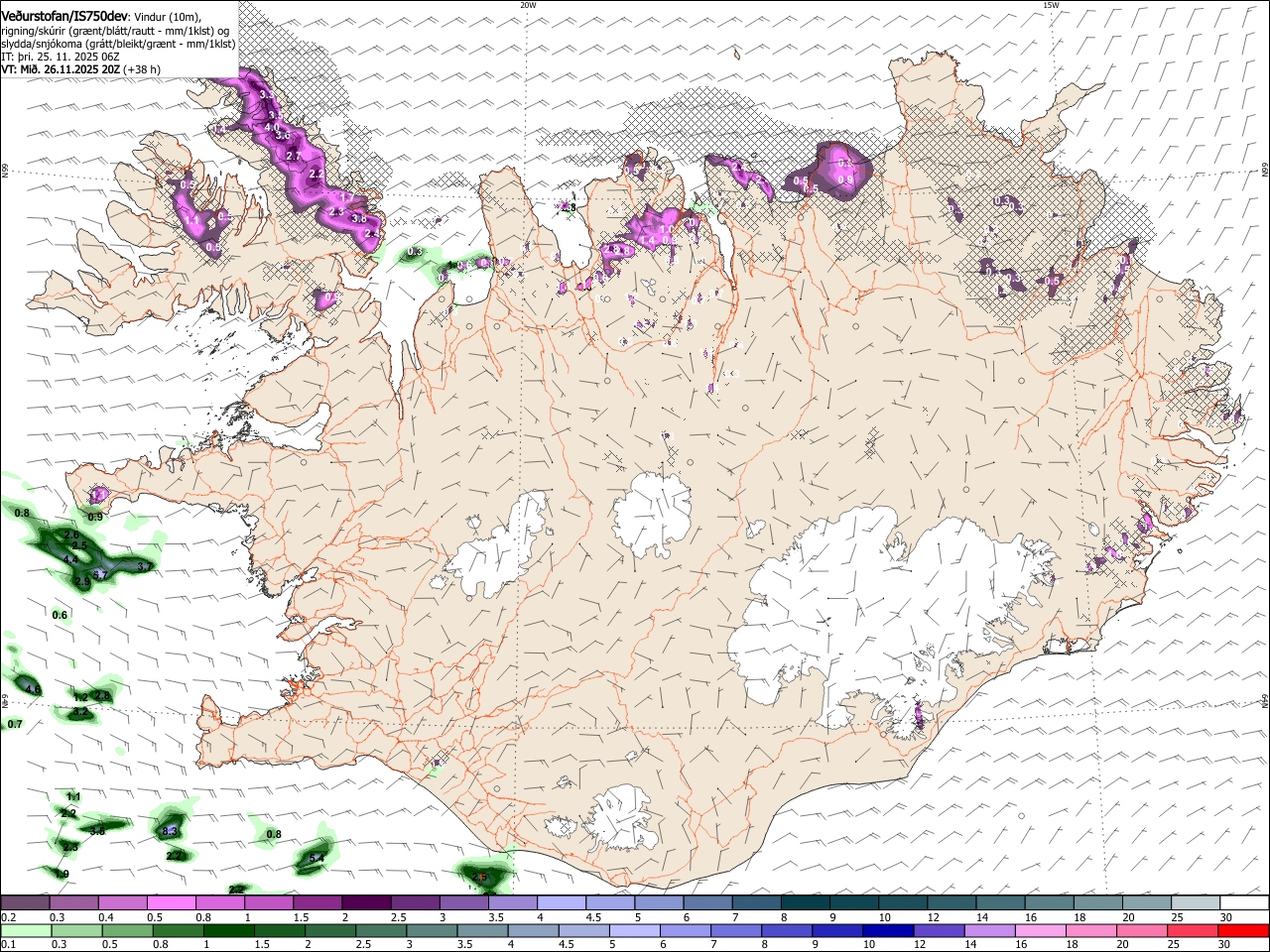Select the 'VT: Mið. 26.11.2025 20Z (+38 h)' line
The height and width of the screenshot is (952, 1270).
click(x=81, y=69)
